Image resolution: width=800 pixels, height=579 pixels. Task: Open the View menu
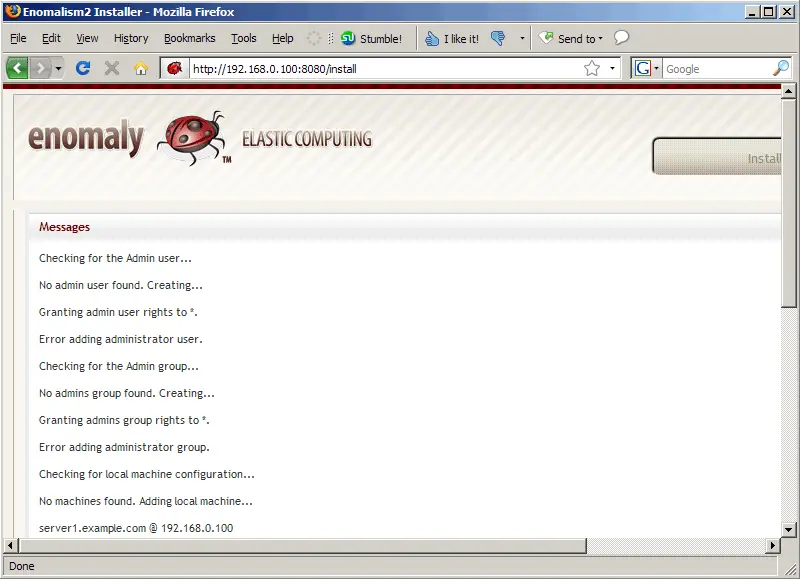(x=87, y=38)
